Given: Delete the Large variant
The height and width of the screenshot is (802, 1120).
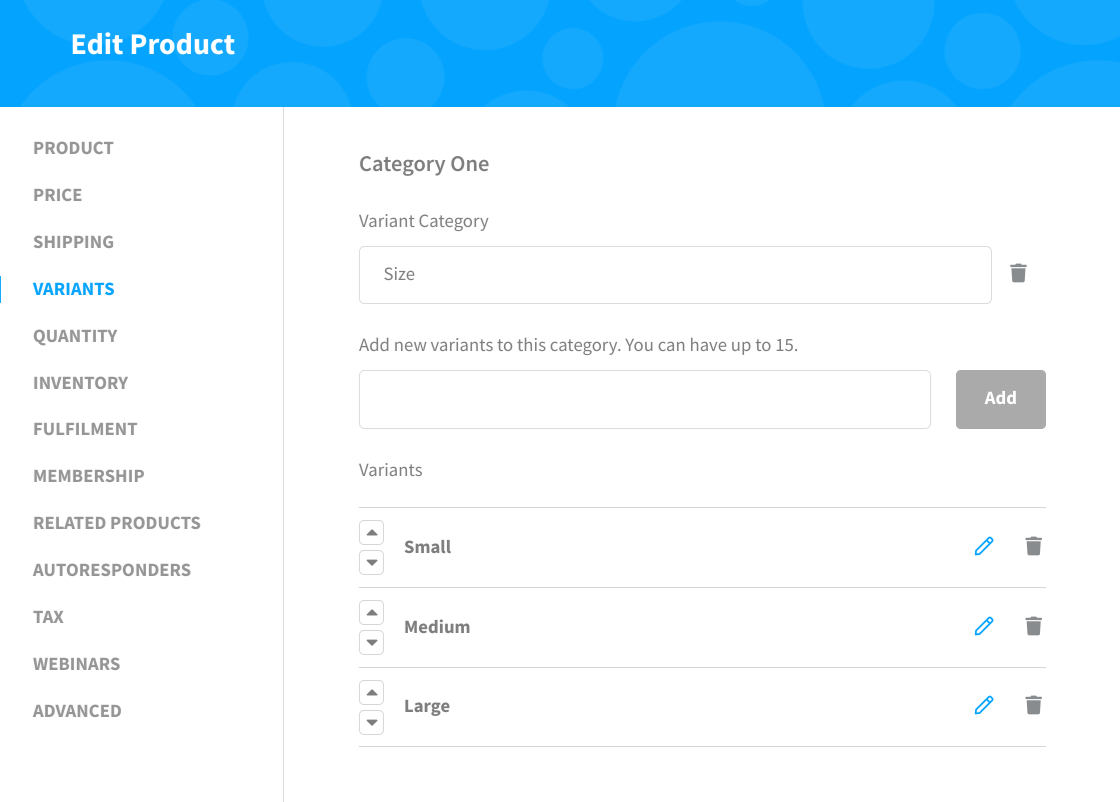Looking at the screenshot, I should coord(1033,706).
